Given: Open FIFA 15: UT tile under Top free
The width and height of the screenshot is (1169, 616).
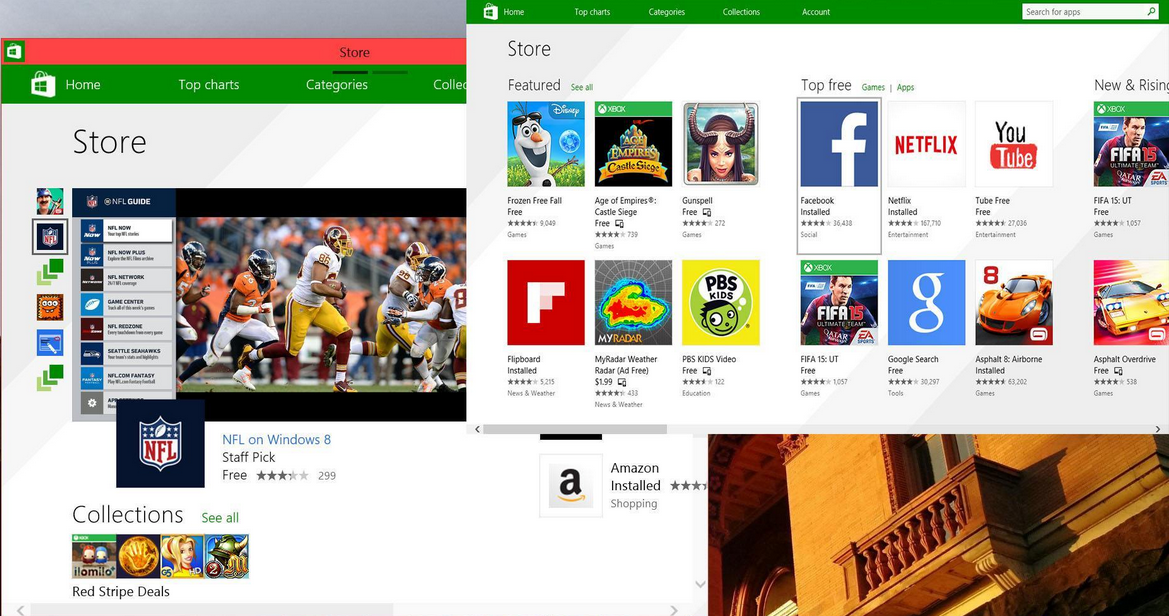Looking at the screenshot, I should coord(839,302).
